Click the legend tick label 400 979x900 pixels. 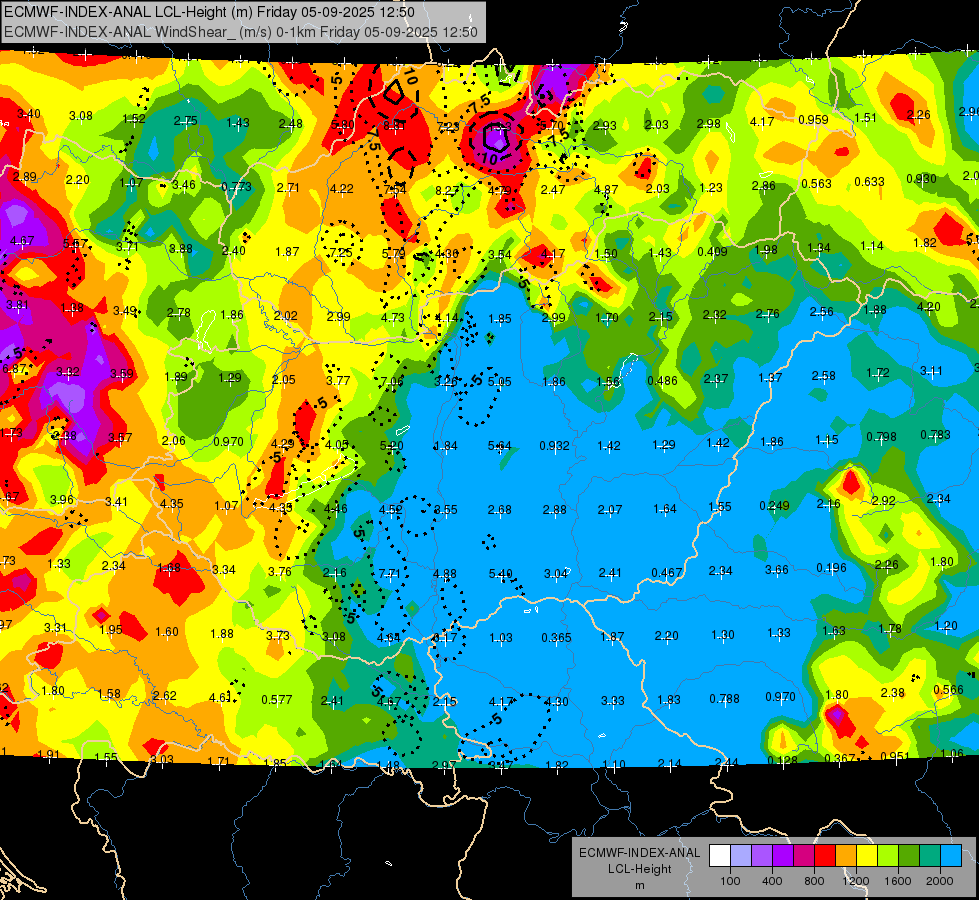tap(772, 881)
